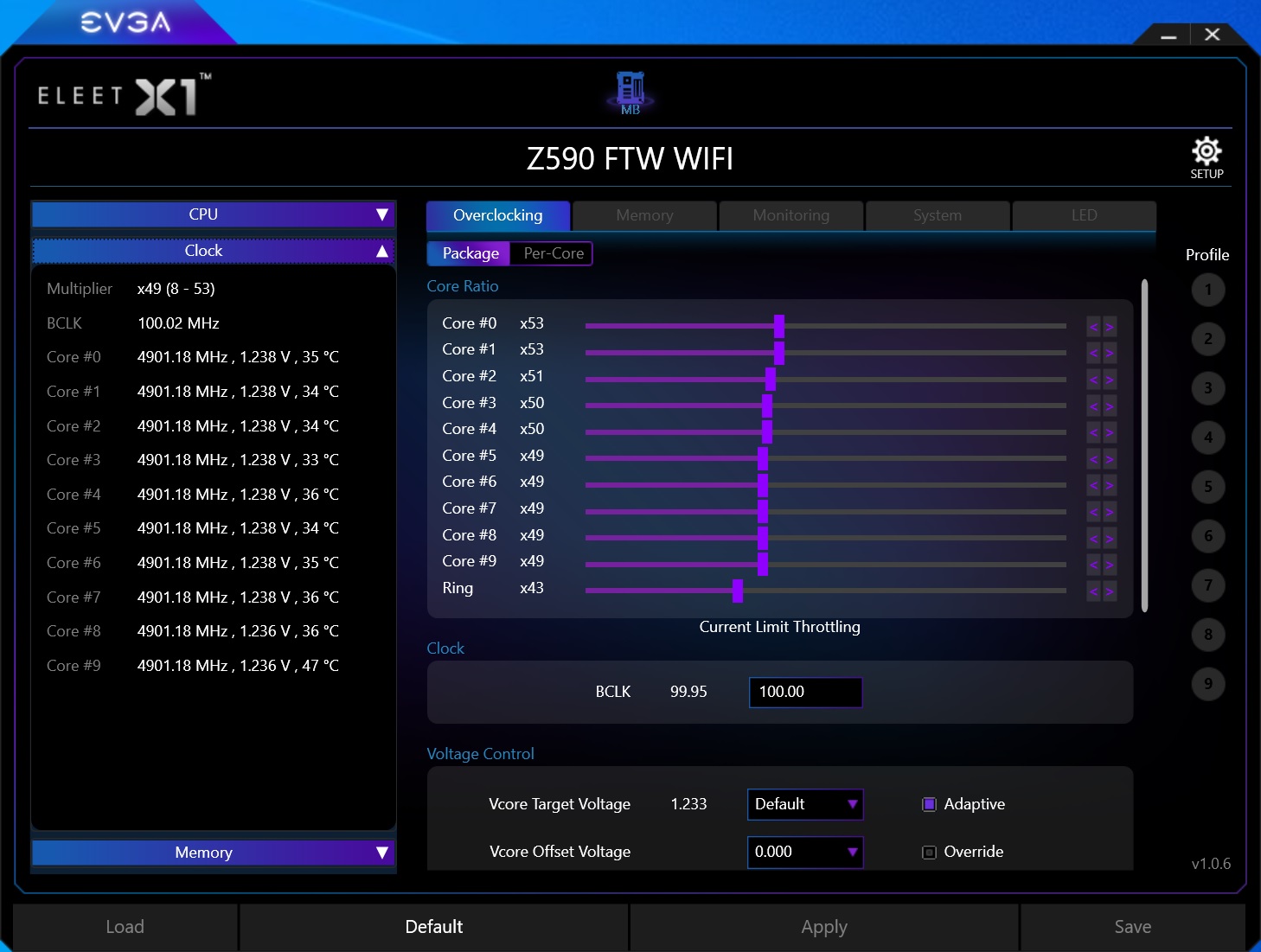This screenshot has height=952, width=1261.
Task: Open the LED tab
Action: (x=1085, y=215)
